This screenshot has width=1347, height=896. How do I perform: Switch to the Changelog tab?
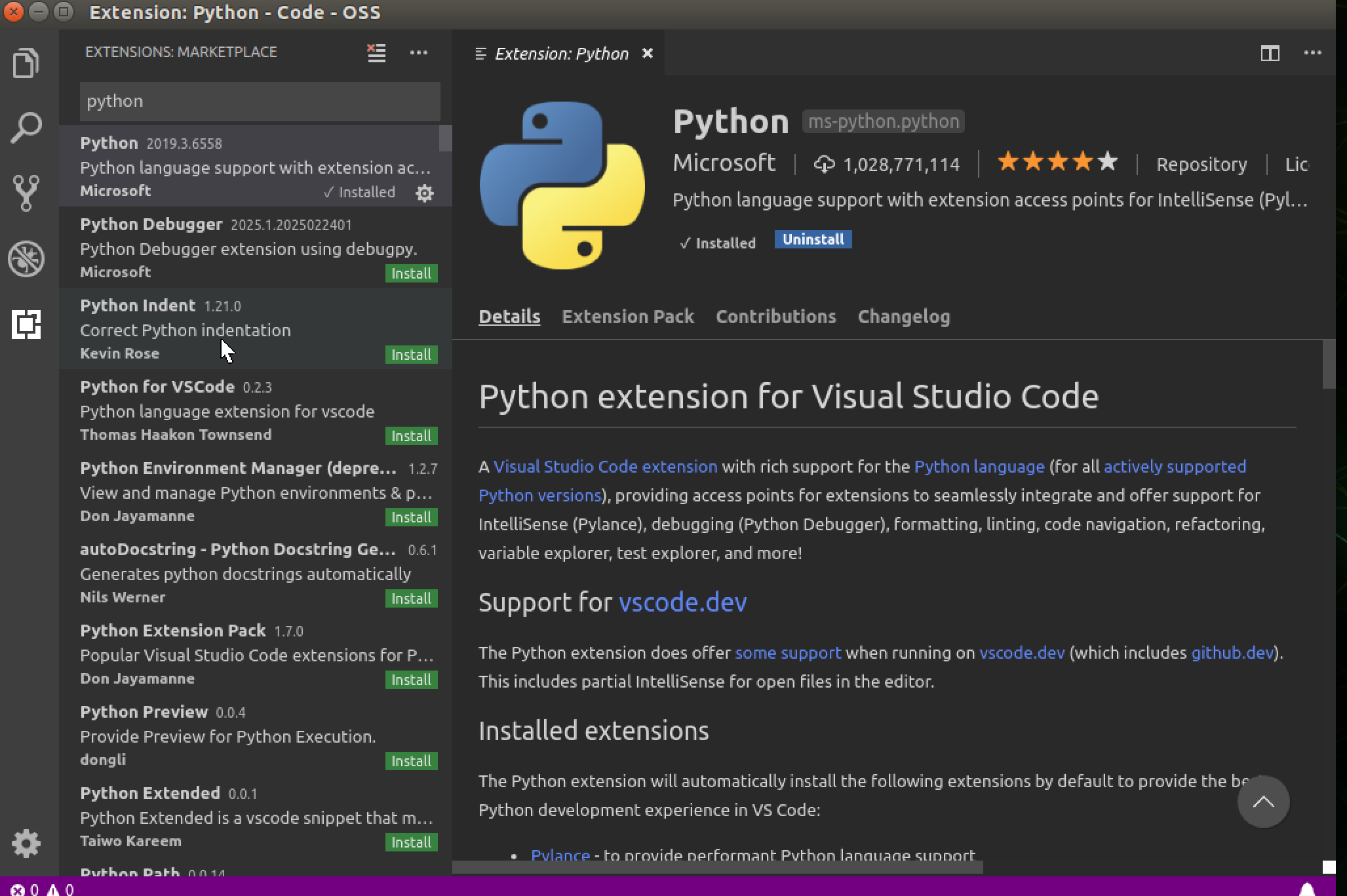pyautogui.click(x=903, y=317)
